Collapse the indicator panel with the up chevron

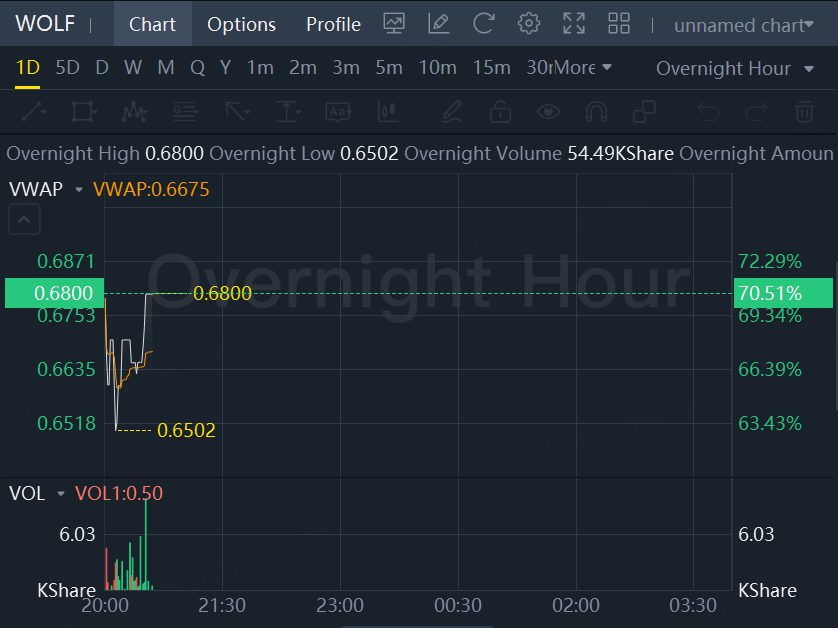pyautogui.click(x=24, y=219)
